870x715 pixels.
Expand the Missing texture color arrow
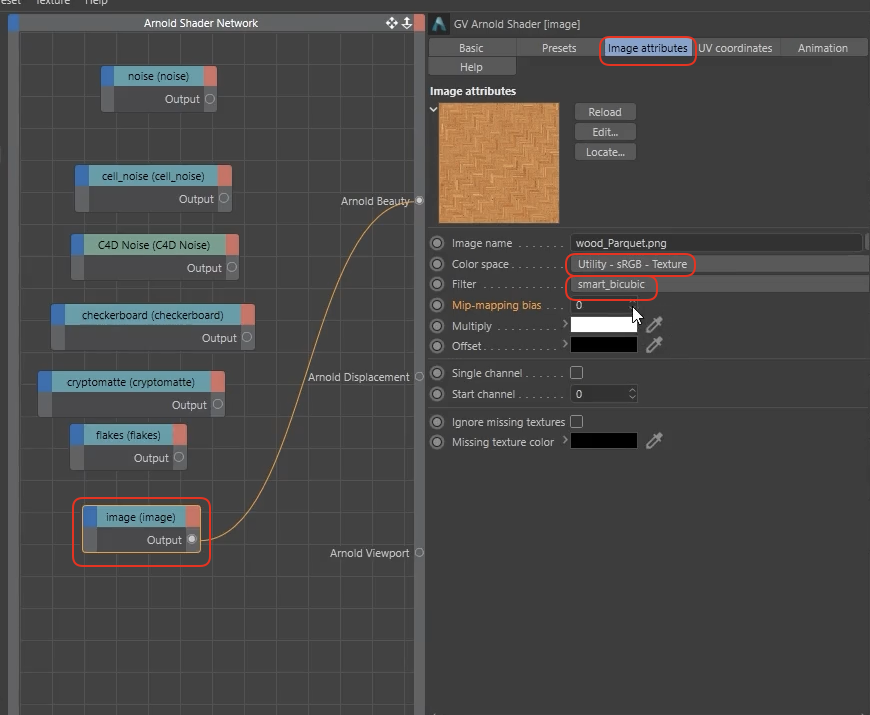(565, 440)
